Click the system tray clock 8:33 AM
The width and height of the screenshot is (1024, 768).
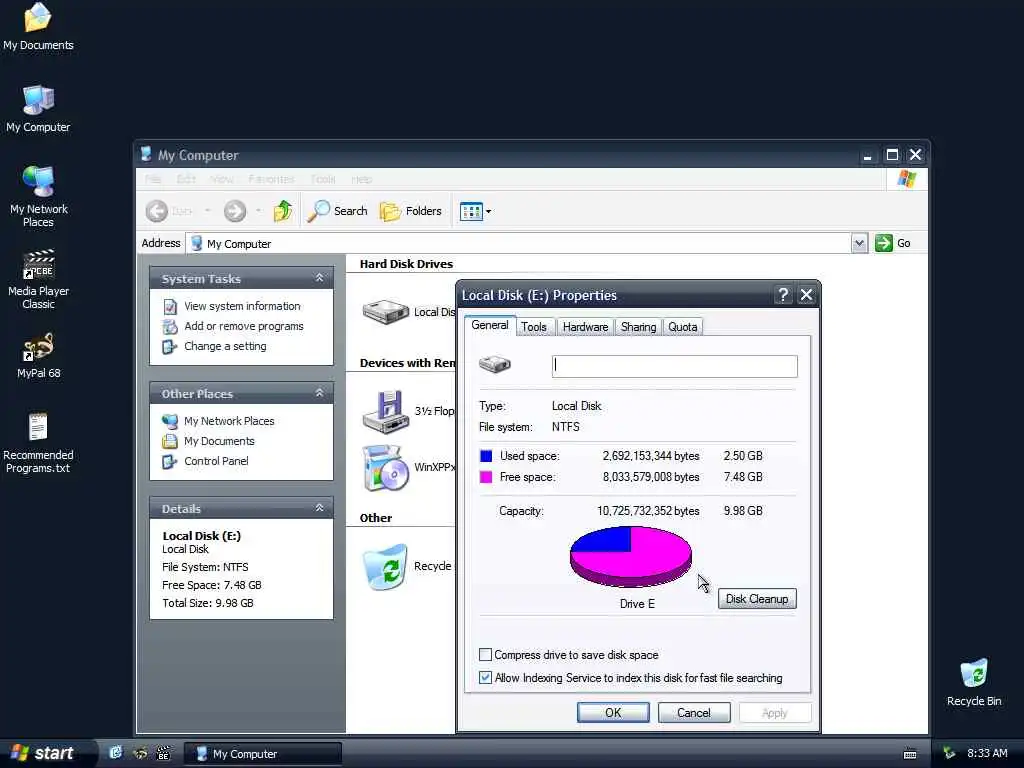[987, 754]
